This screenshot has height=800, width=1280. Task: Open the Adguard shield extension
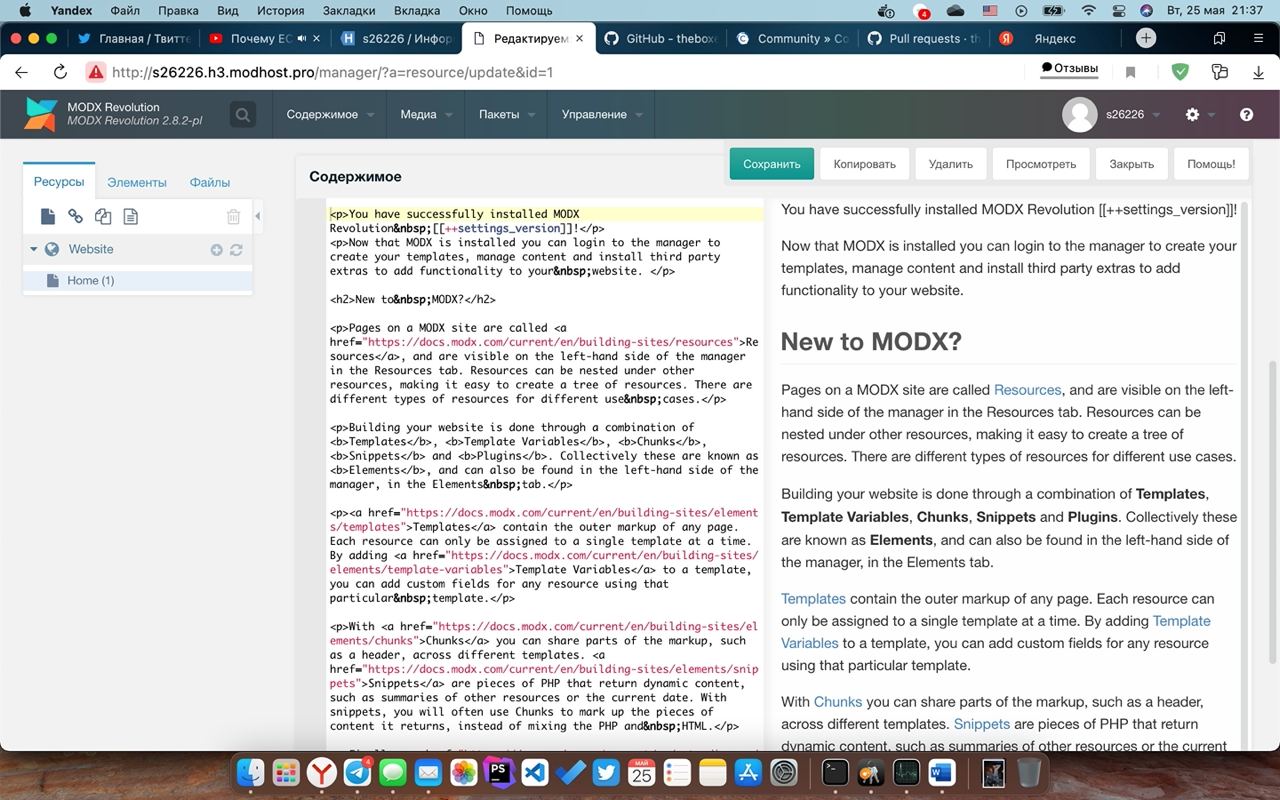1180,72
